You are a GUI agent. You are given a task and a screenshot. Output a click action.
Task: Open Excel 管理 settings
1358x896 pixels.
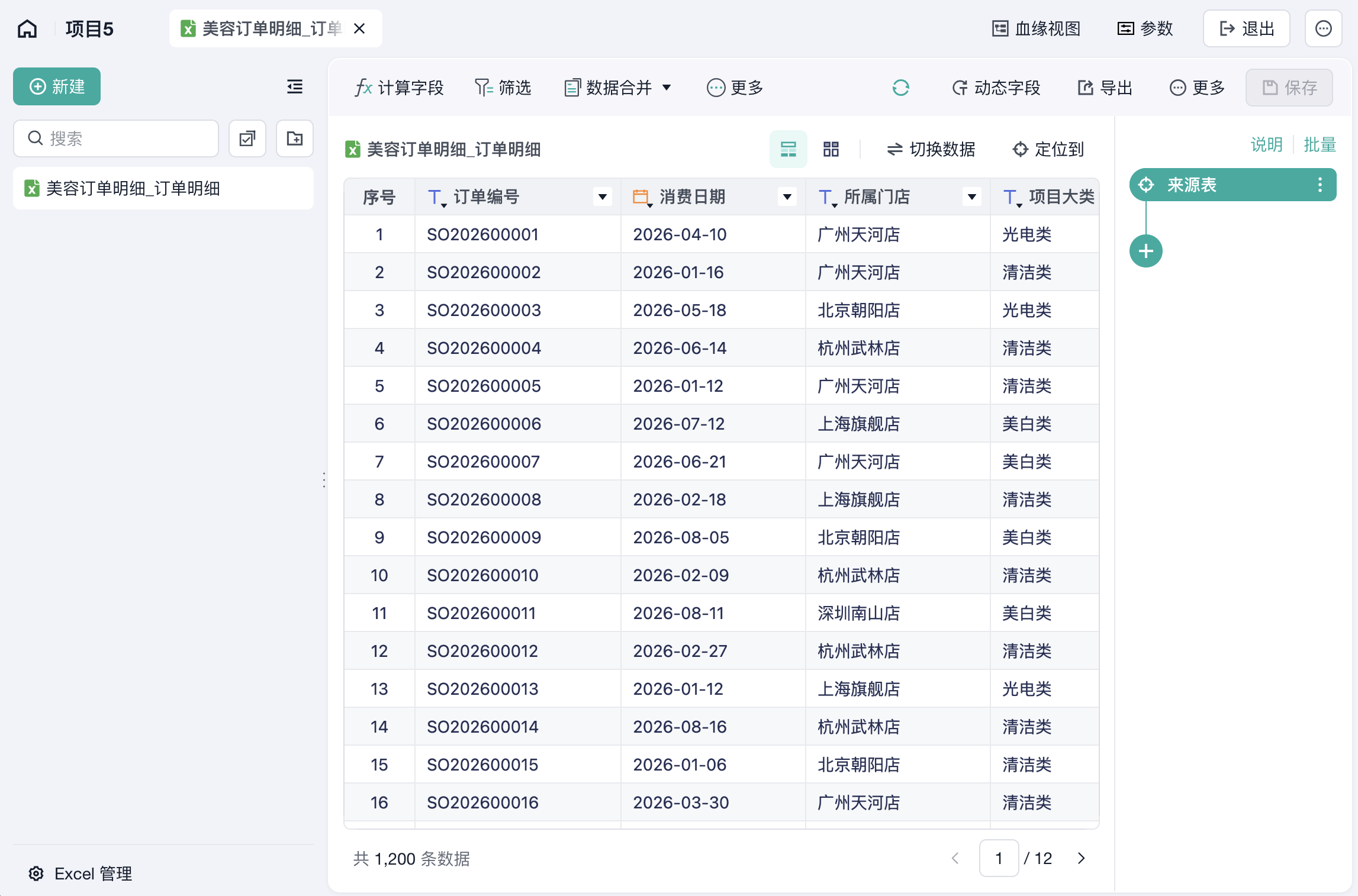tap(81, 874)
